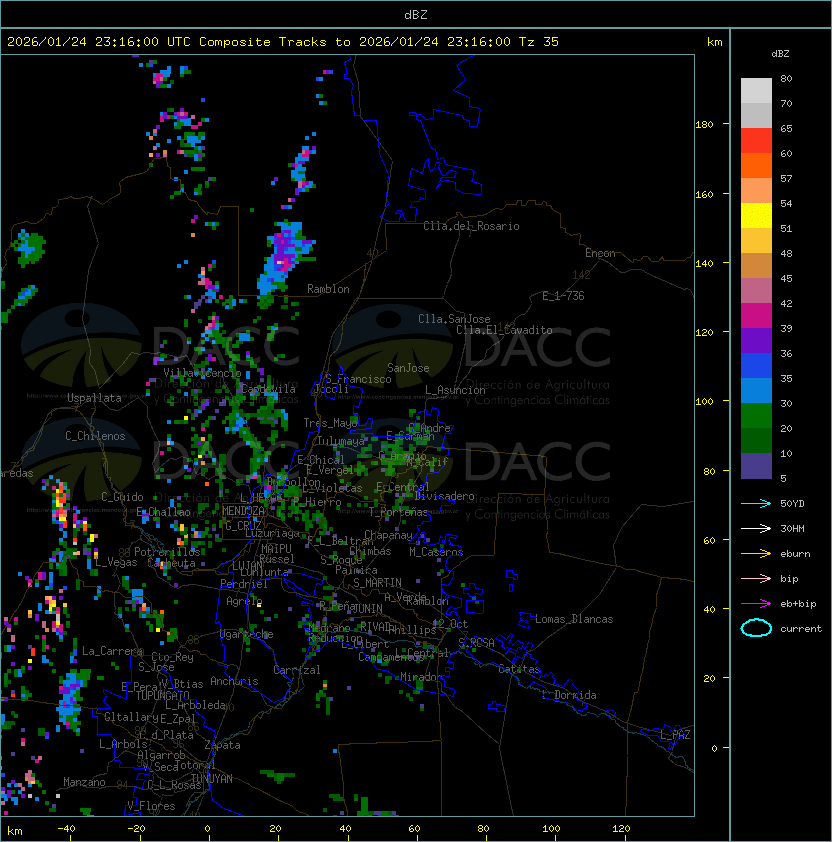Click the Divisadero map label
The width and height of the screenshot is (832, 842).
pos(444,496)
